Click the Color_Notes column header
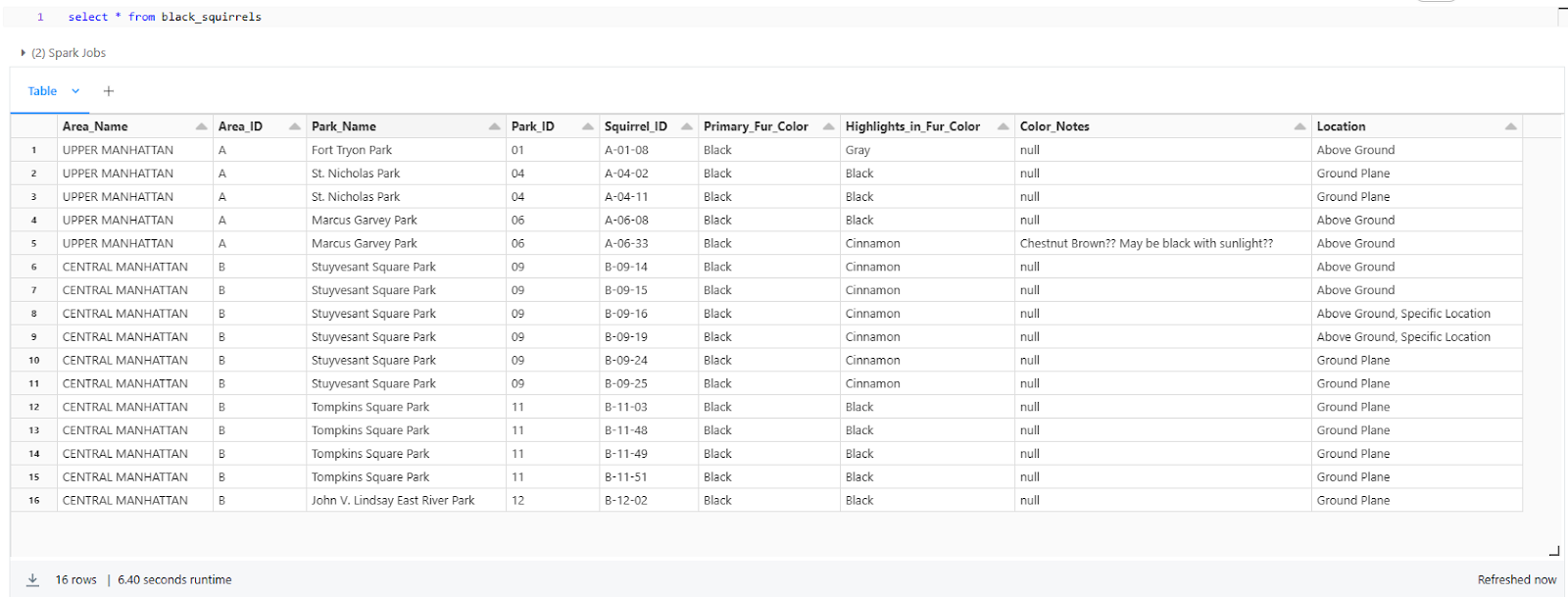 pyautogui.click(x=1163, y=126)
